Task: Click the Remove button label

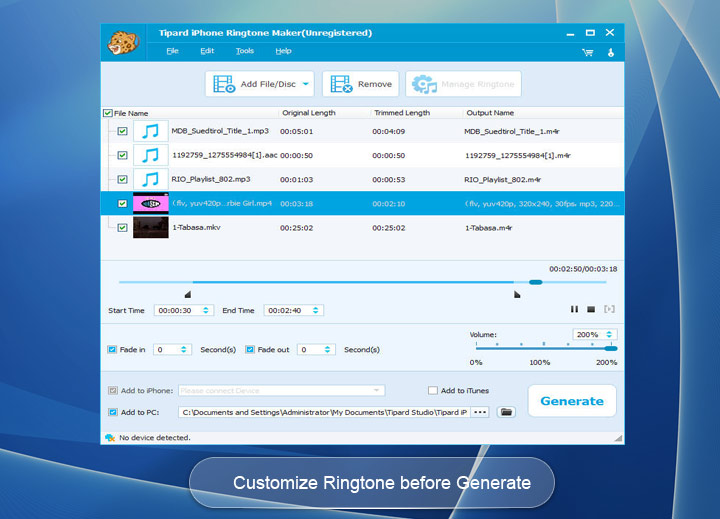Action: tap(375, 84)
